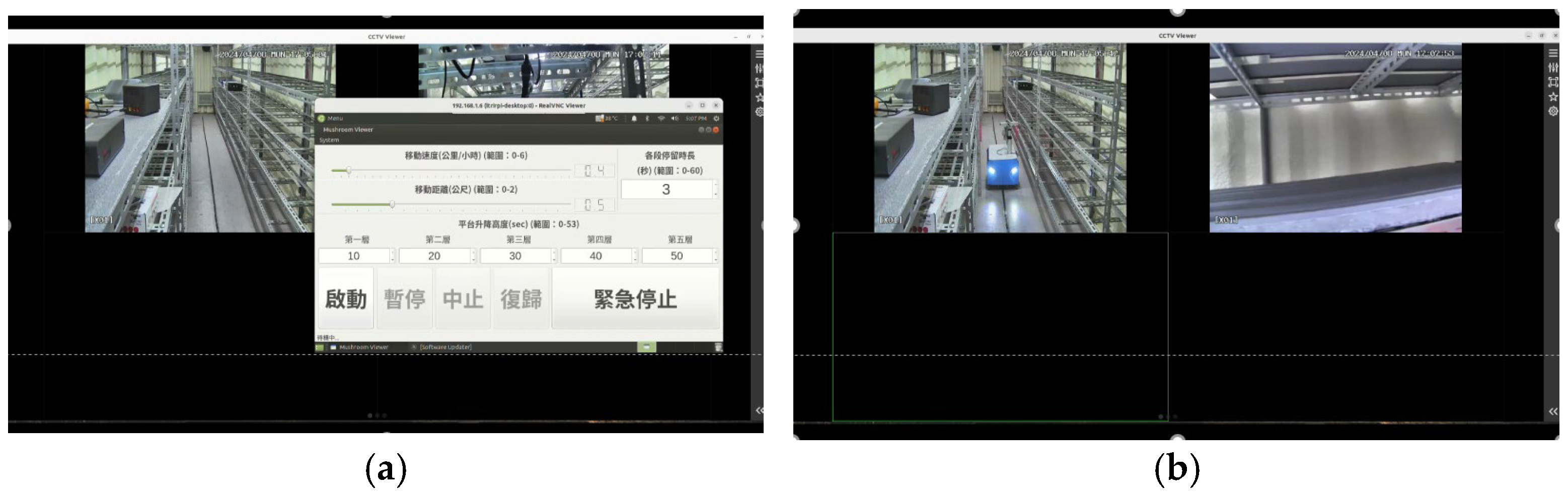Image resolution: width=1568 pixels, height=497 pixels.
Task: Select corridor robot camera feed in right window
Action: tap(1000, 137)
